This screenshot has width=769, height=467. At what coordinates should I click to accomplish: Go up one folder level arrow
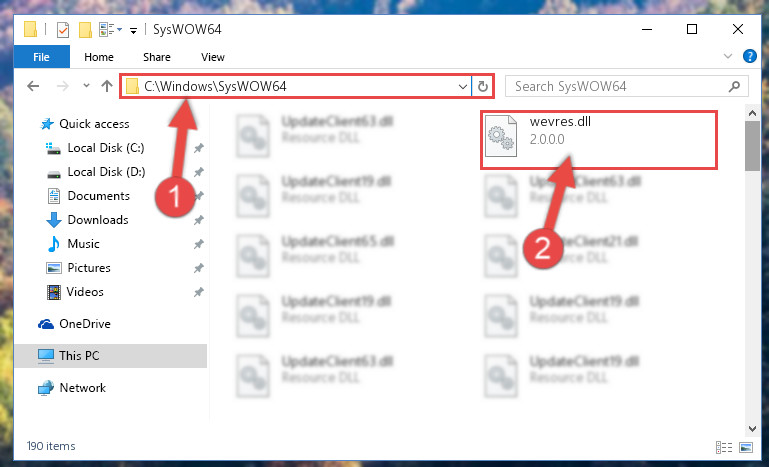pos(106,86)
